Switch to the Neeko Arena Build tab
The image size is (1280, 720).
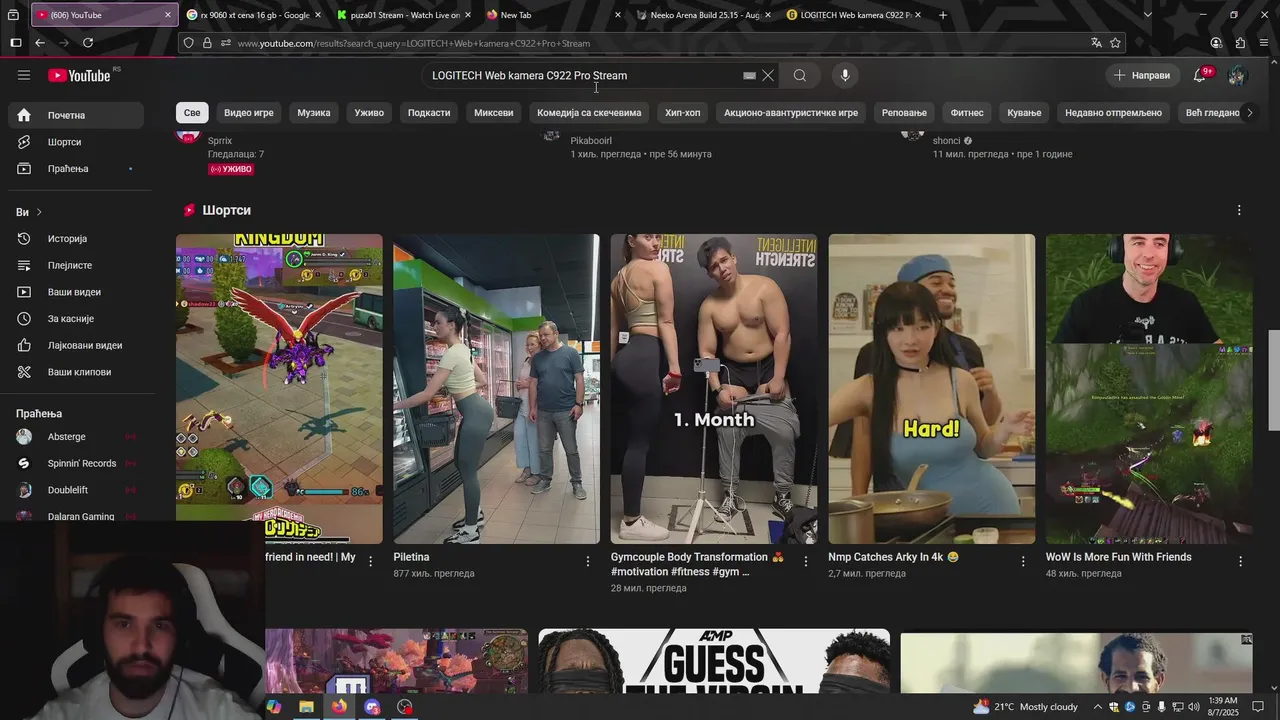click(704, 15)
